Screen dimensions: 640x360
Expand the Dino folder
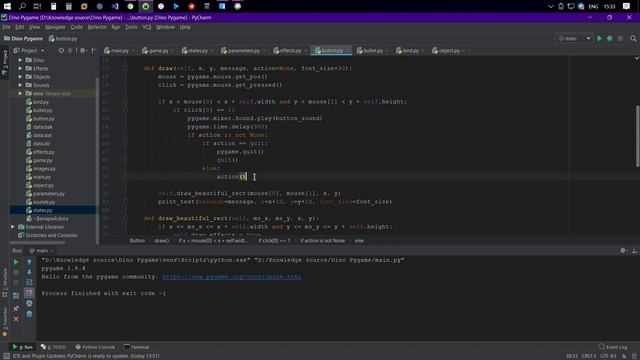[20, 60]
